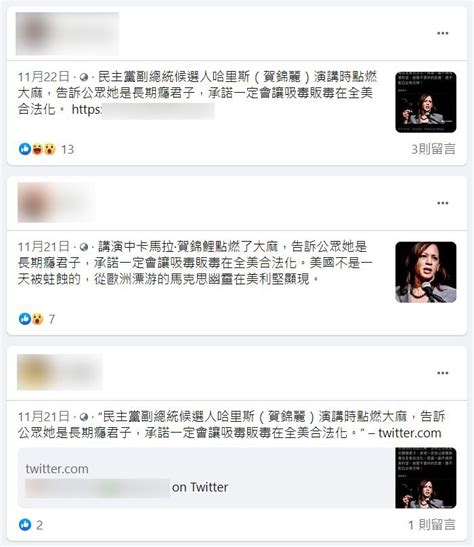Viewport: 474px width, 547px height.
Task: Open the second post's three-dot options menu
Action: click(442, 203)
